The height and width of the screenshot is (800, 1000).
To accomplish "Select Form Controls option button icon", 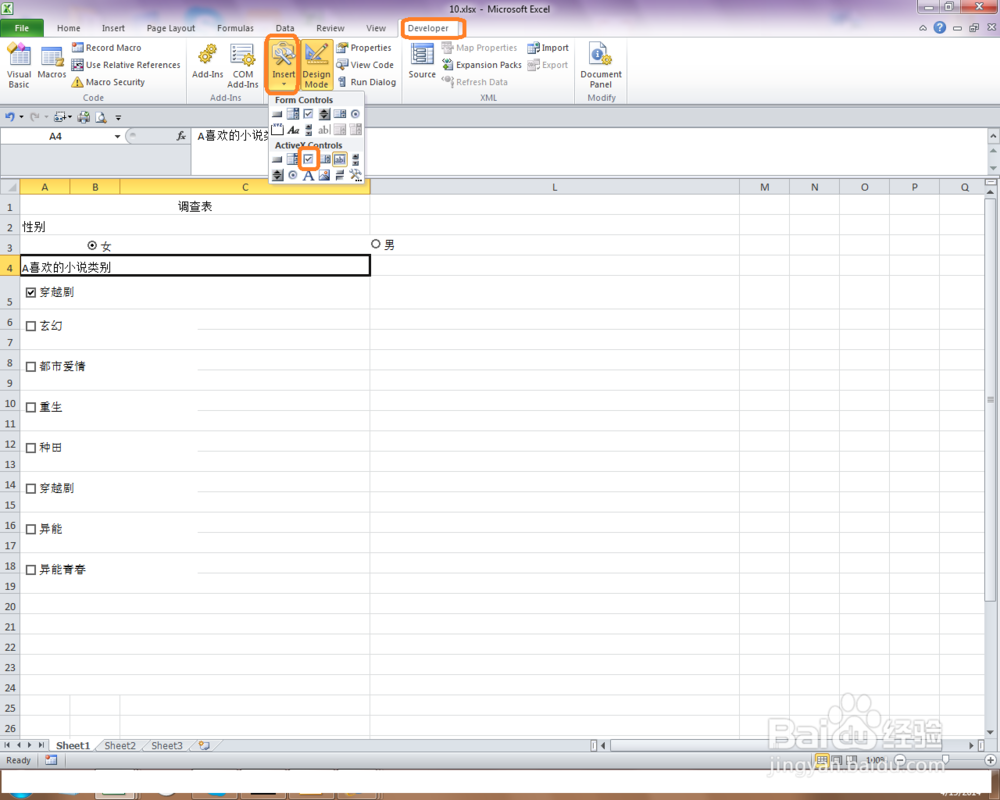I will 355,114.
